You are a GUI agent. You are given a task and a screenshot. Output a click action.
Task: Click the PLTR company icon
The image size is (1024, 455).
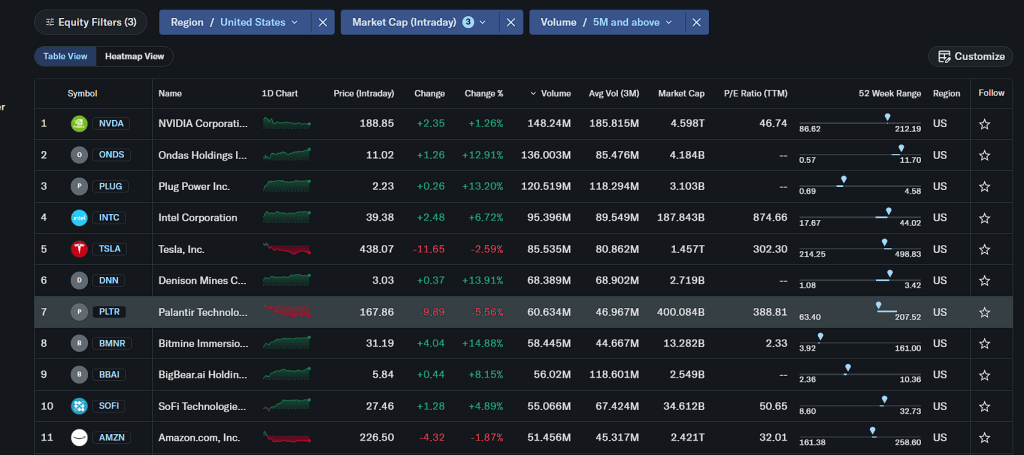pyautogui.click(x=79, y=312)
